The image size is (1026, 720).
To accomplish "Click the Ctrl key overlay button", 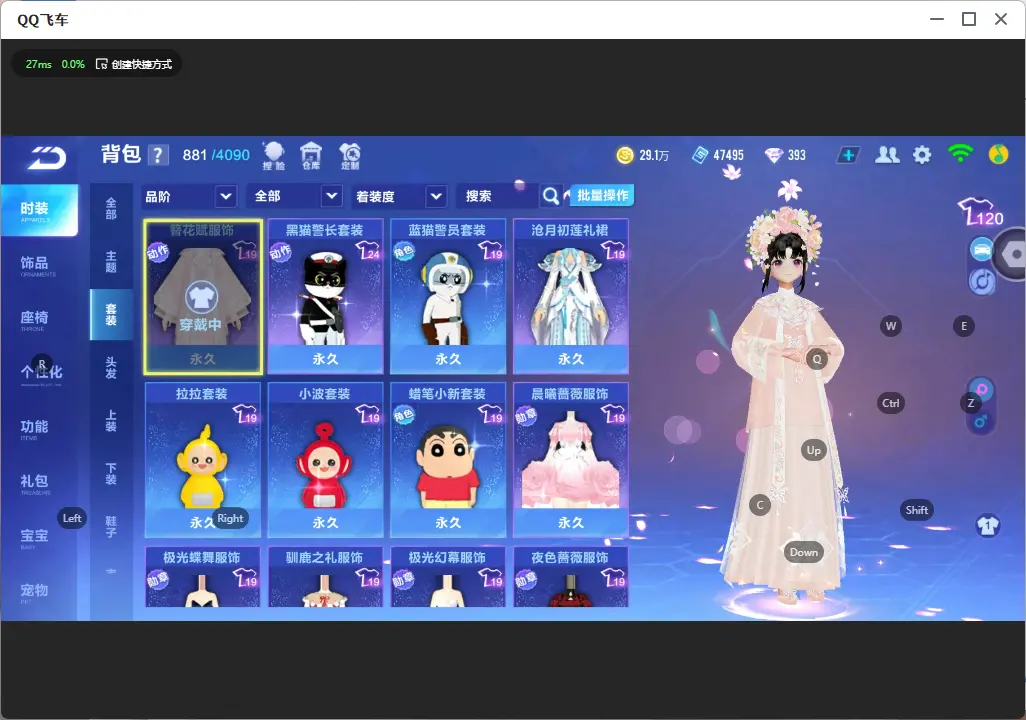I will [x=891, y=403].
